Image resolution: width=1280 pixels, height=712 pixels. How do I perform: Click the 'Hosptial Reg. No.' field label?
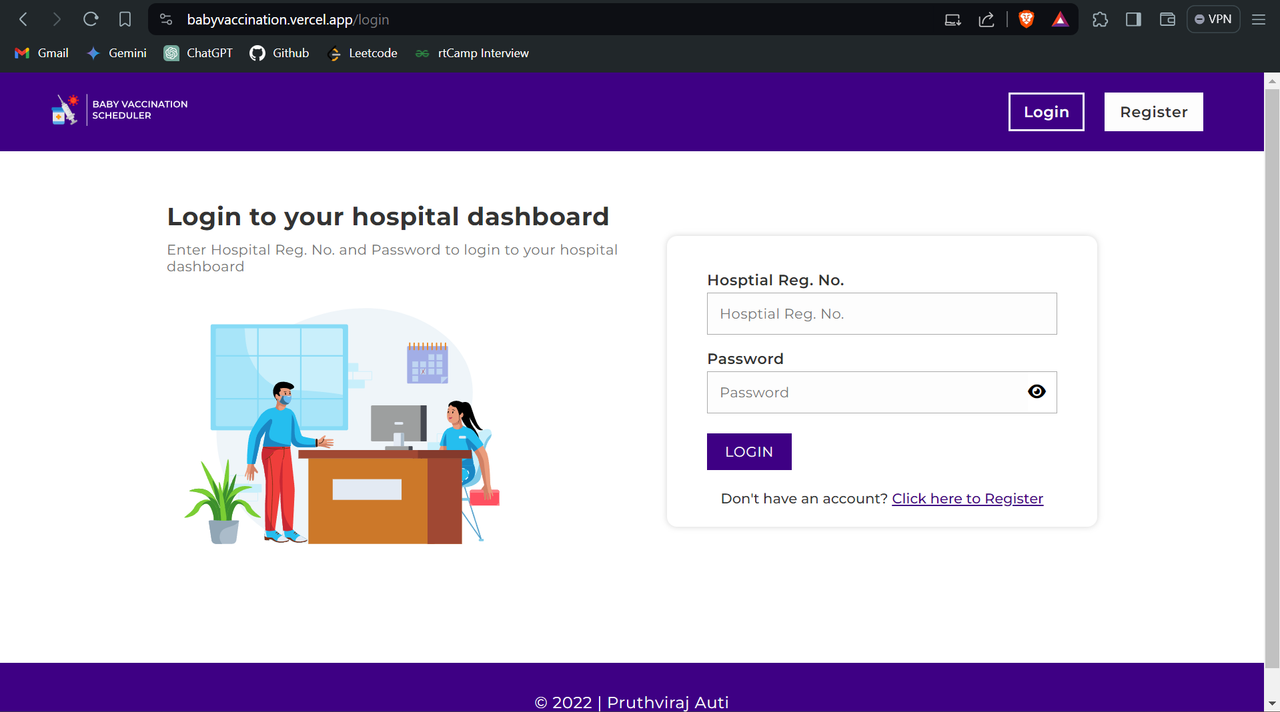[x=775, y=280]
